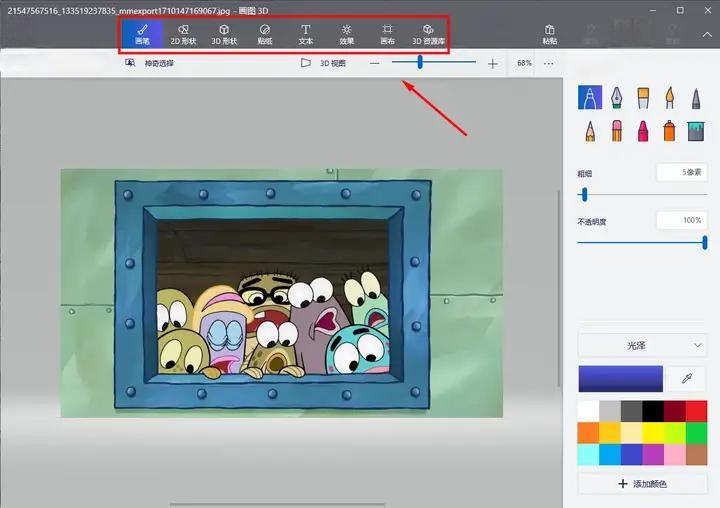Choose the pencil brush

click(x=591, y=130)
